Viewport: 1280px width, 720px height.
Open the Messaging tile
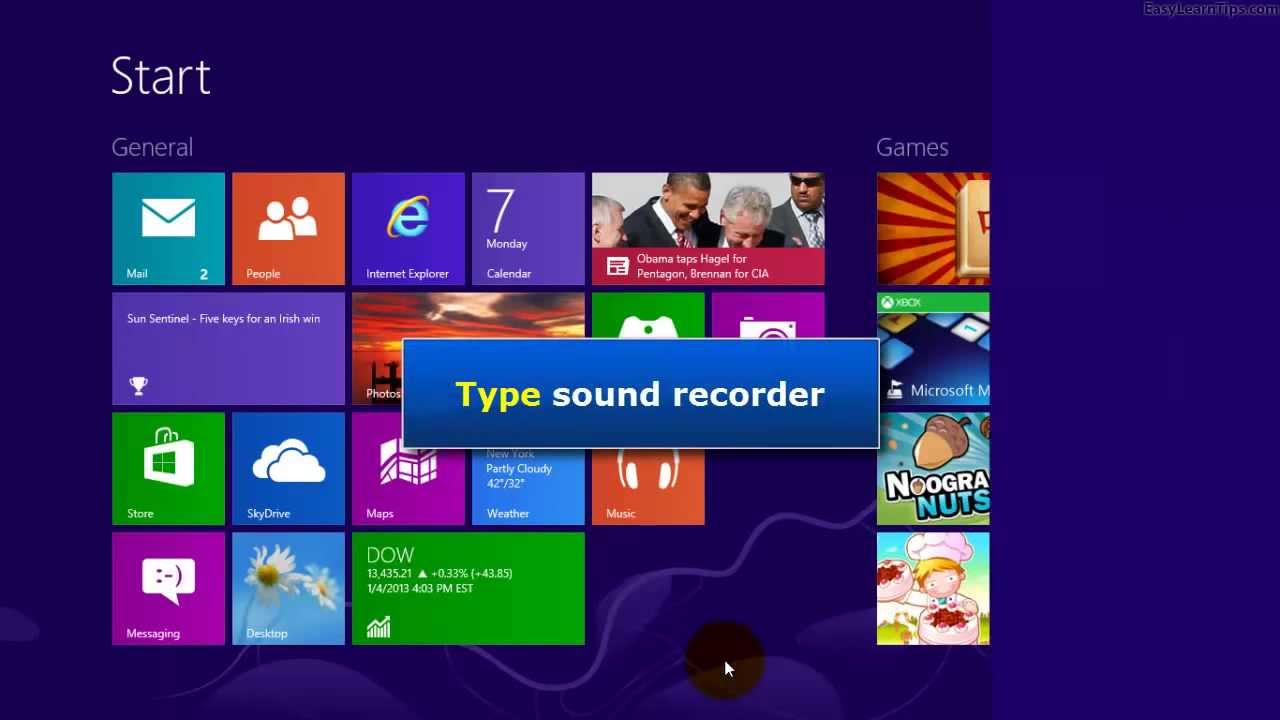pos(168,589)
